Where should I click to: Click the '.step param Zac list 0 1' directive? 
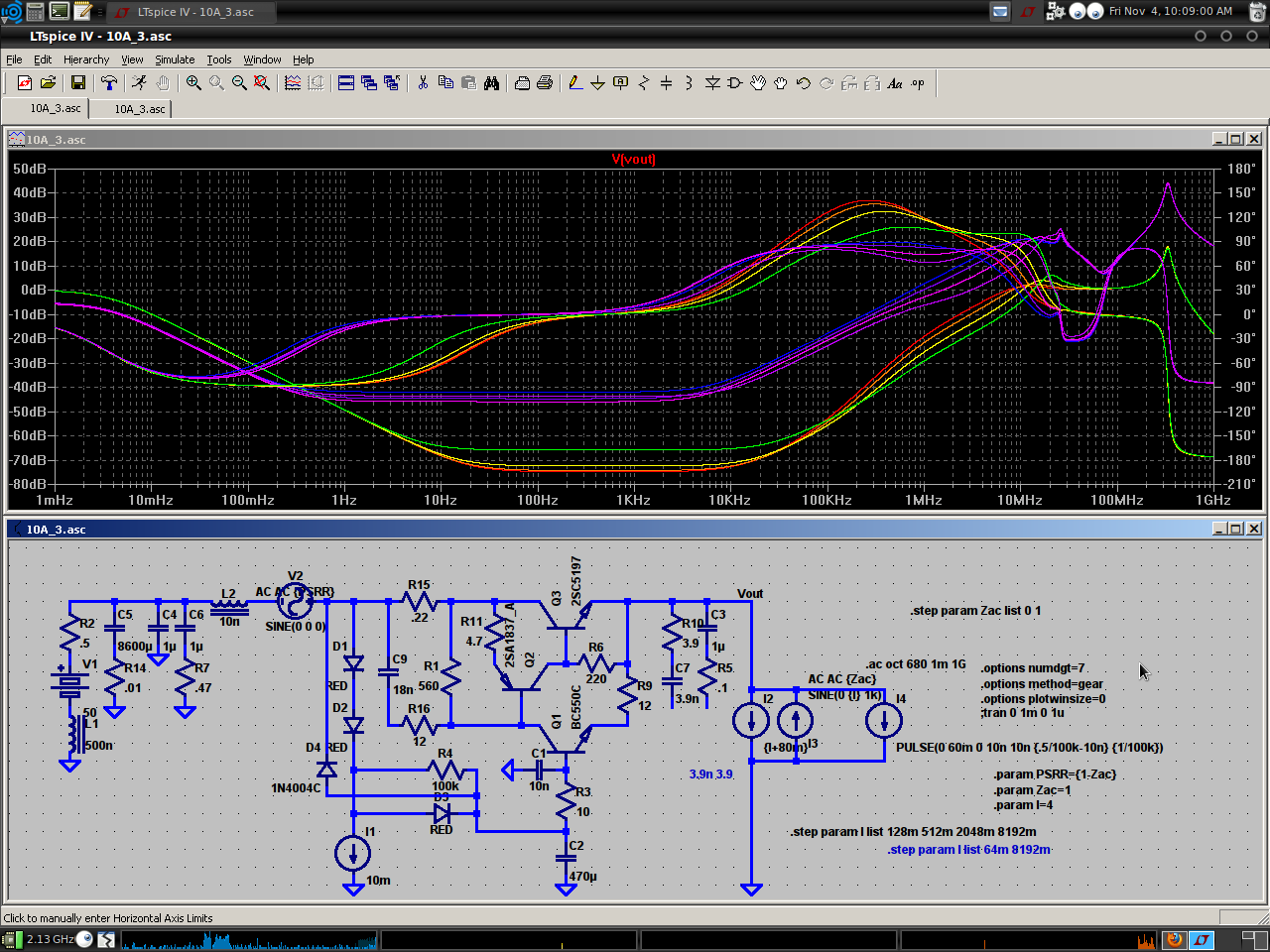pyautogui.click(x=975, y=611)
